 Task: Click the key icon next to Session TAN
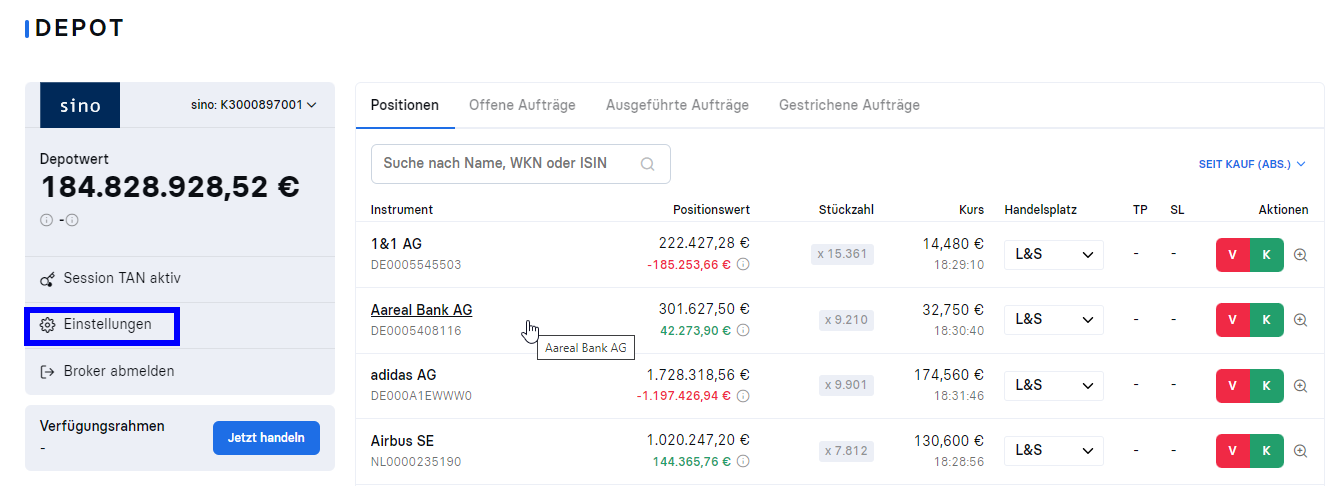click(x=47, y=279)
